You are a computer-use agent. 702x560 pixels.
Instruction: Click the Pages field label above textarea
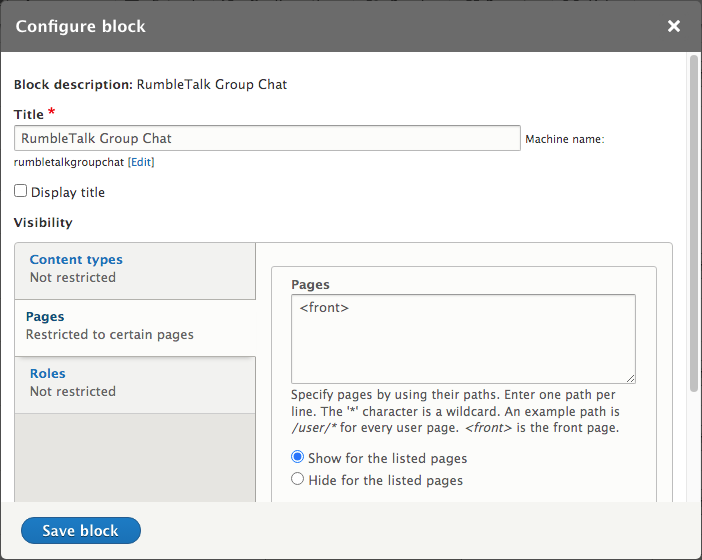click(x=310, y=285)
